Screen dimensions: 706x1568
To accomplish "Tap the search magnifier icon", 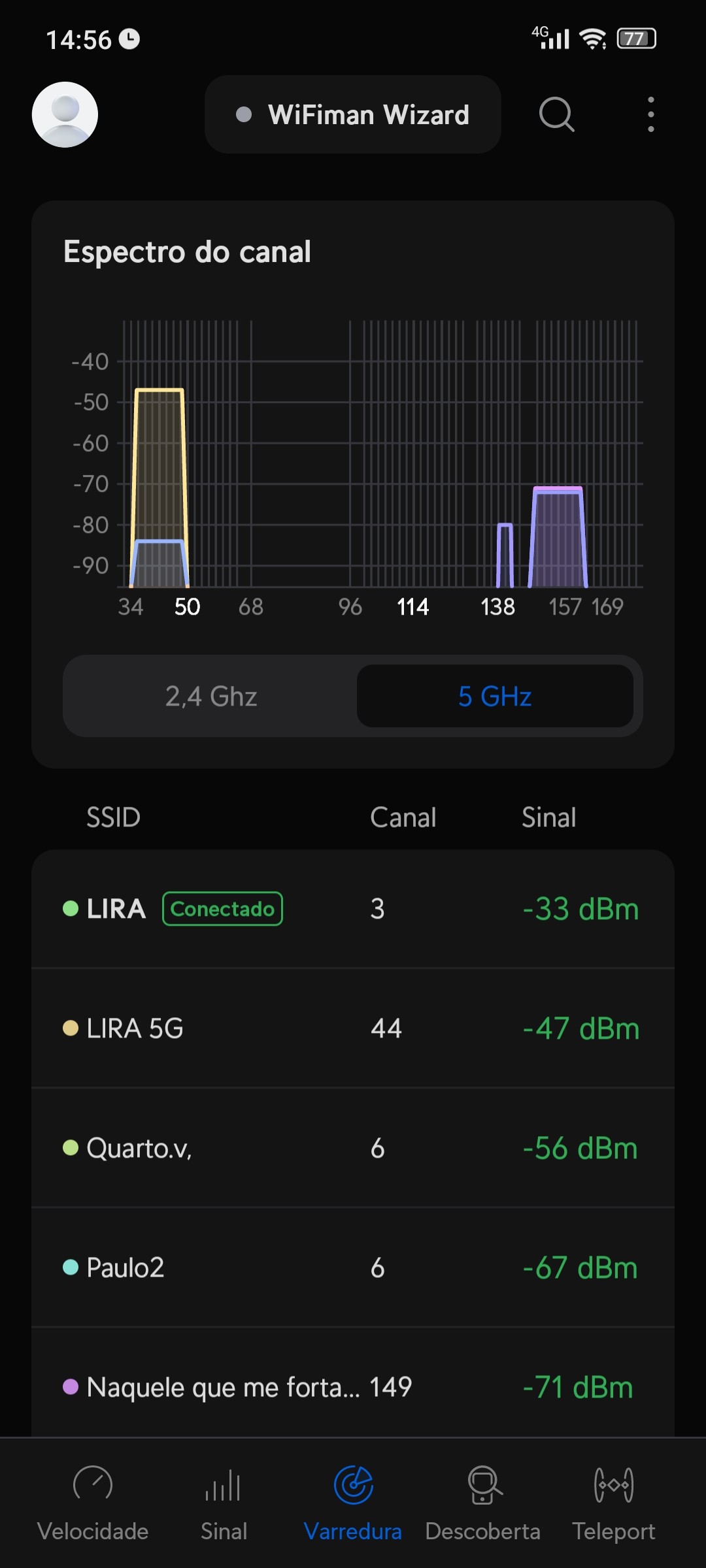I will click(x=556, y=114).
